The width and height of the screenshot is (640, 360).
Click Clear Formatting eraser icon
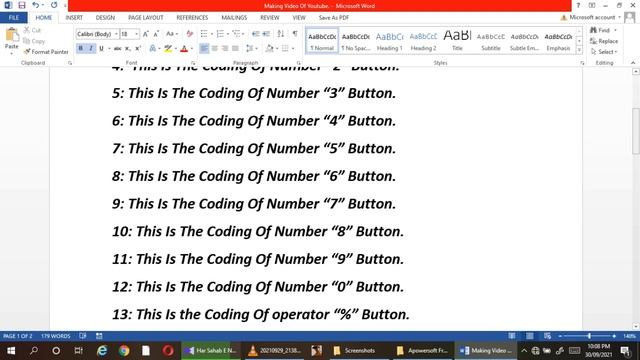(x=189, y=34)
